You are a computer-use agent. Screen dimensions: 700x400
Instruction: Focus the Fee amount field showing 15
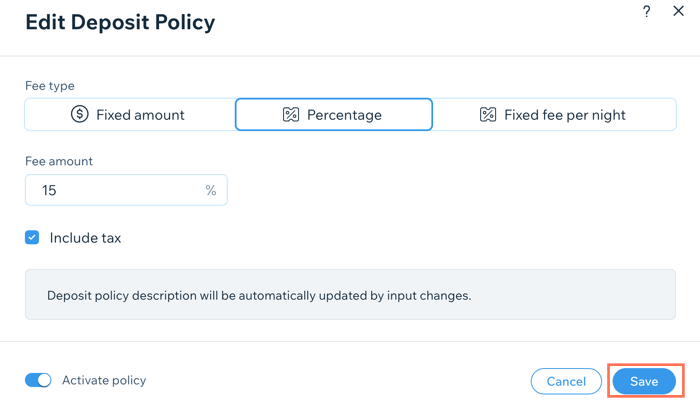[x=126, y=190]
